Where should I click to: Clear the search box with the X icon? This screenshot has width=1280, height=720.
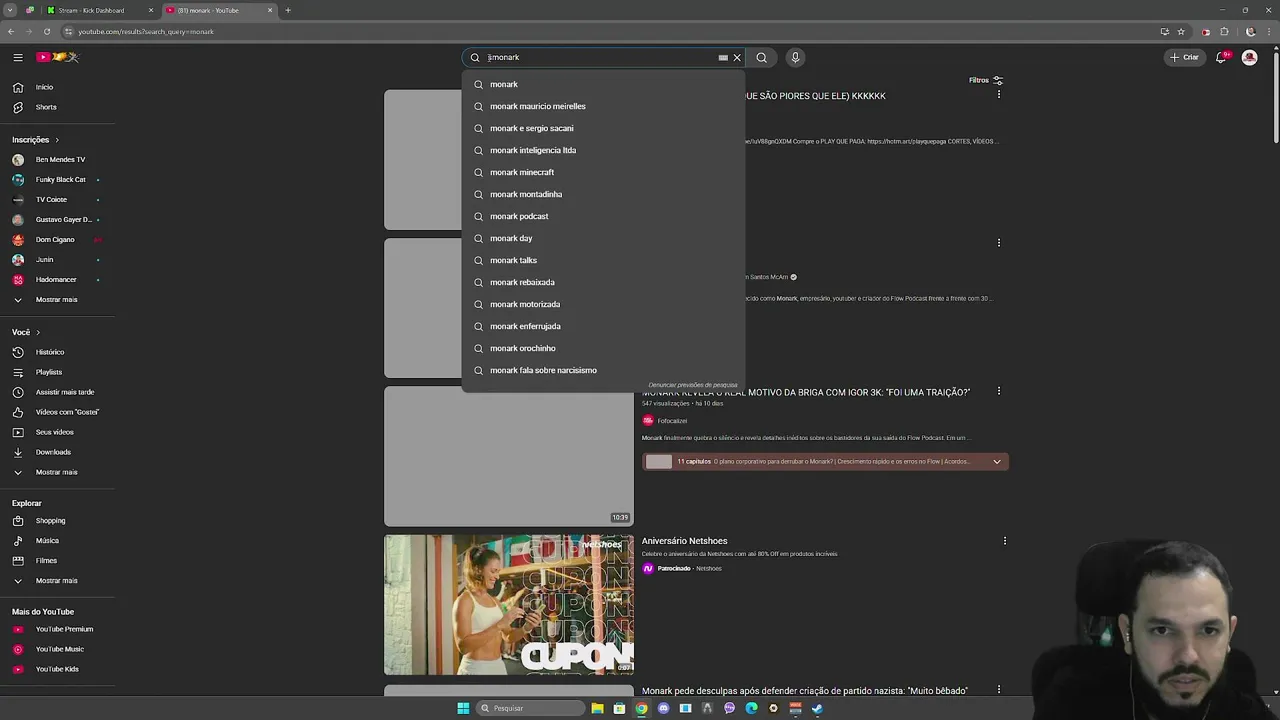(x=737, y=57)
